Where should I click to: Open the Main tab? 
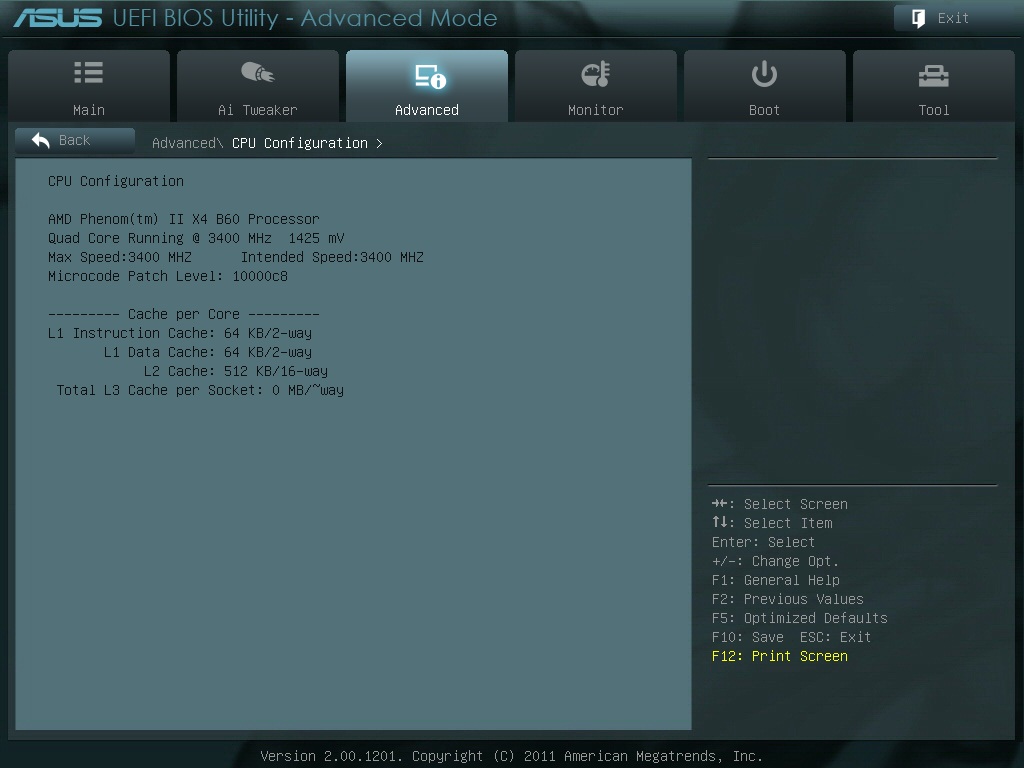[x=89, y=86]
